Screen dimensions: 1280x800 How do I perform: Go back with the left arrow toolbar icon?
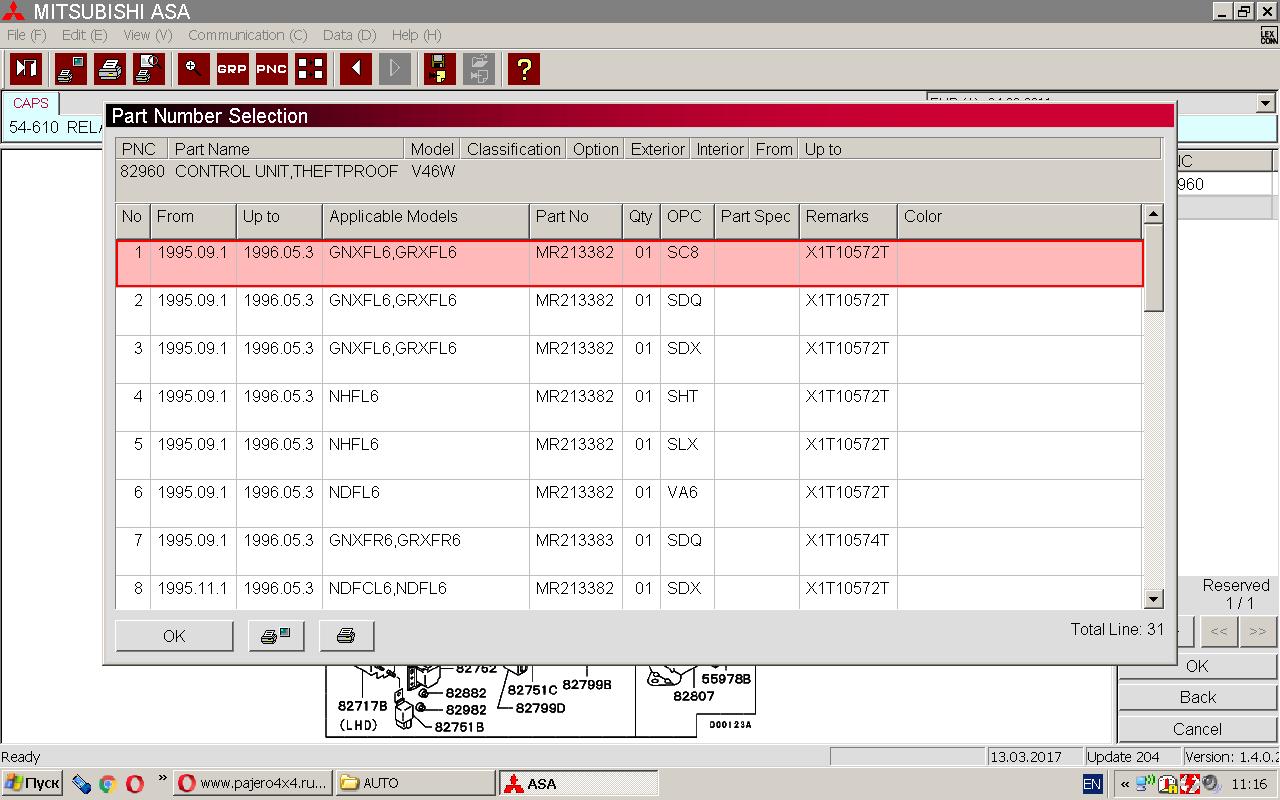(355, 69)
